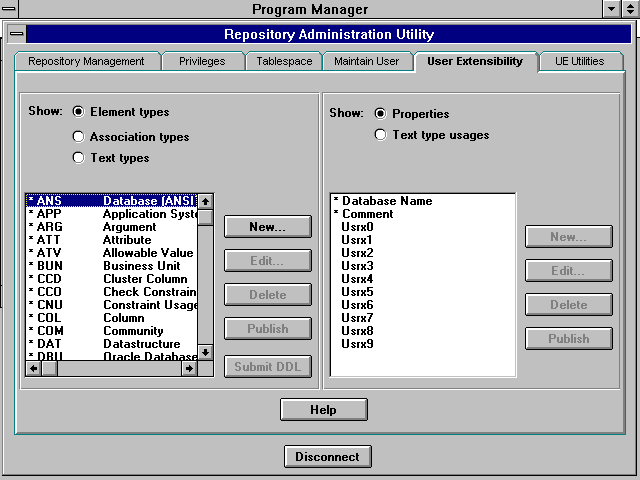
Task: Switch to Repository Management tab
Action: coord(86,61)
